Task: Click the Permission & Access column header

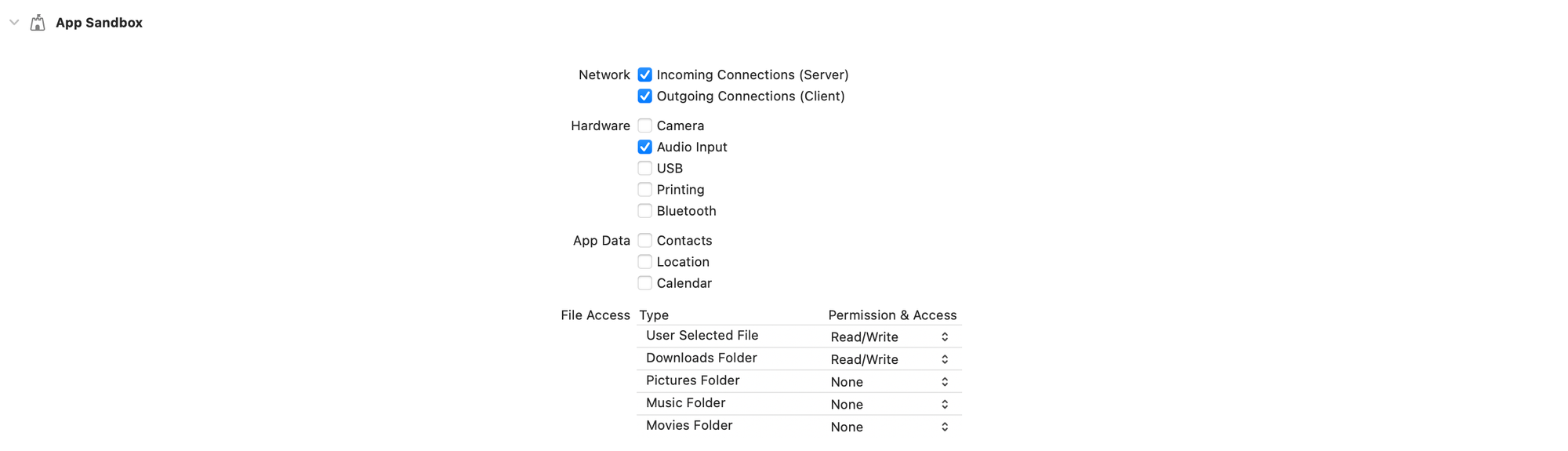Action: 892,315
